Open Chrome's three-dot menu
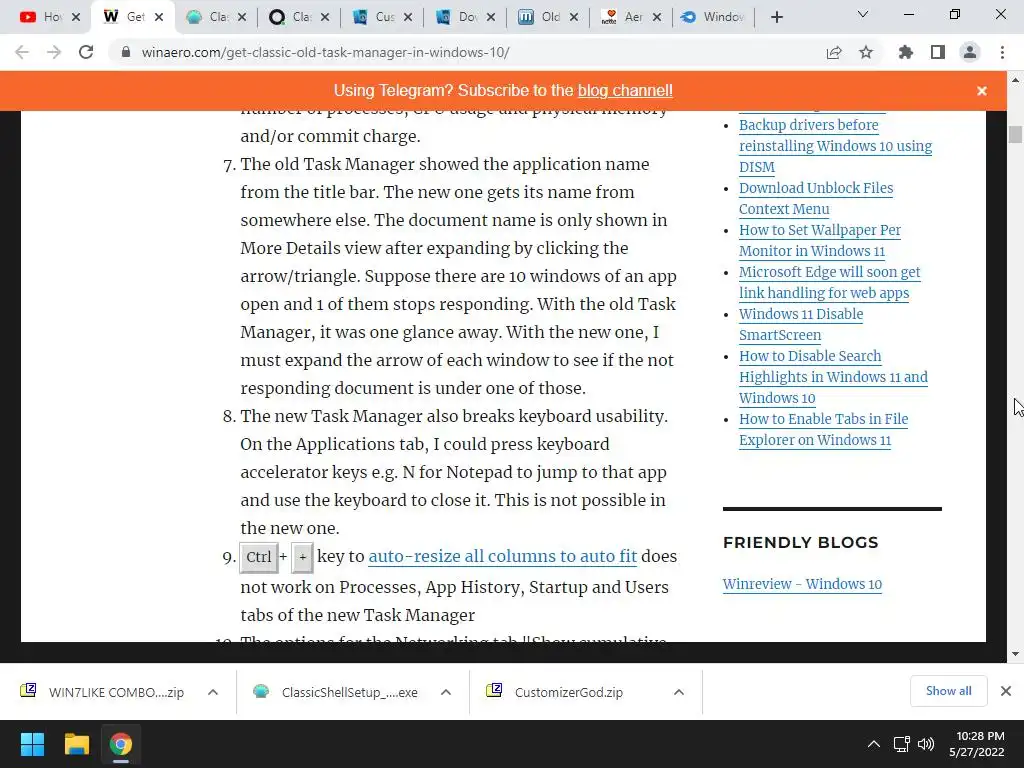 click(x=1002, y=52)
